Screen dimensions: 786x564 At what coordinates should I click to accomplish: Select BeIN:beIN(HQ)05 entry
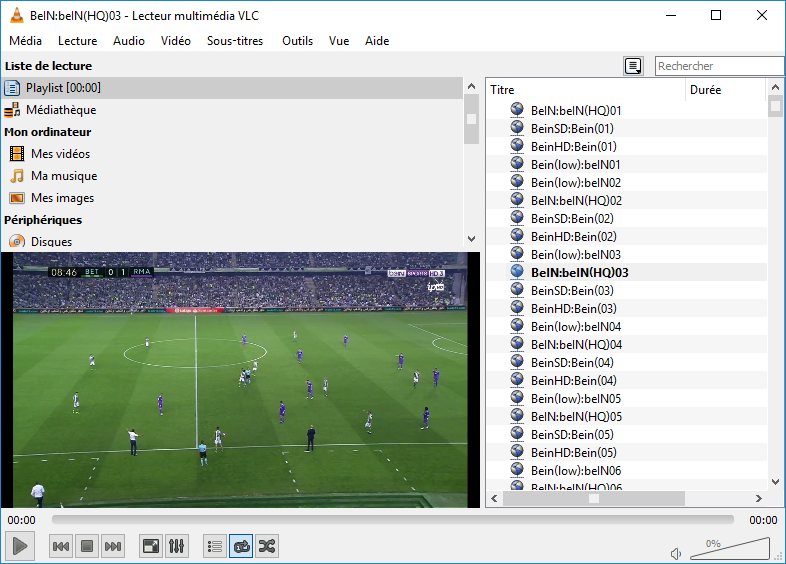coord(627,417)
